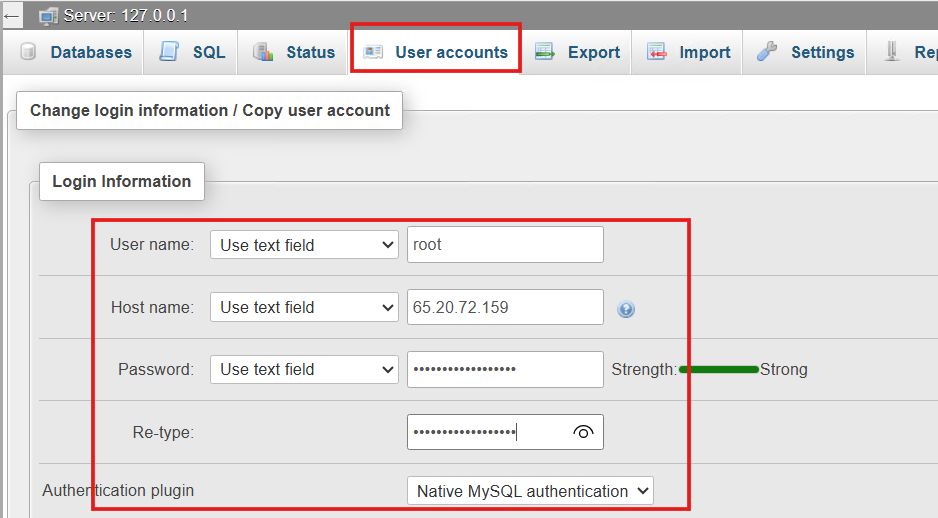Click the SQL tab scroll icon
Viewport: 938px width, 518px height.
pos(169,51)
